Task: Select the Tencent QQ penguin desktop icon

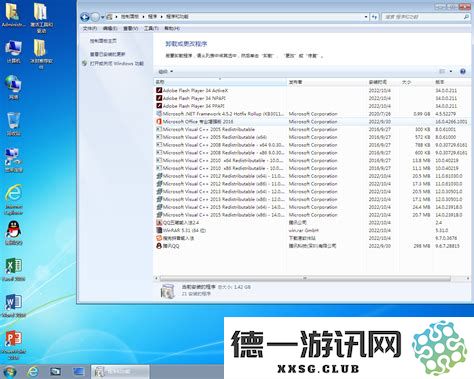Action: point(13,233)
